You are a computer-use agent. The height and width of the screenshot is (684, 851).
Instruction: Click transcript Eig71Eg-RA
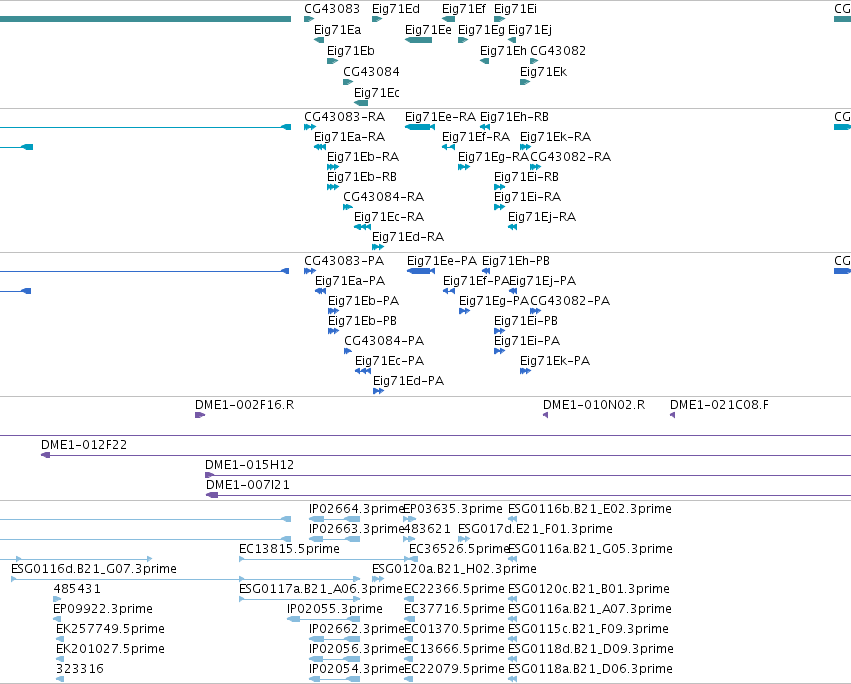[x=493, y=157]
